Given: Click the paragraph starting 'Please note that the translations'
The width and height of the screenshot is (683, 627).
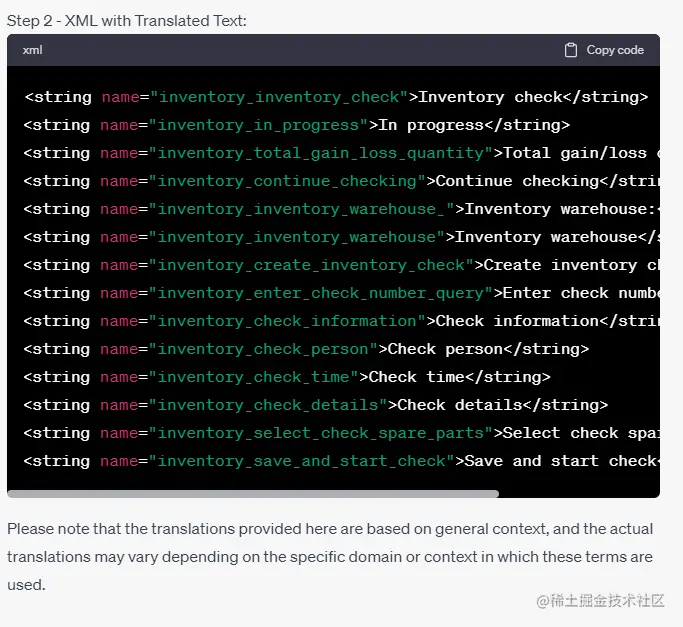Looking at the screenshot, I should coord(330,557).
